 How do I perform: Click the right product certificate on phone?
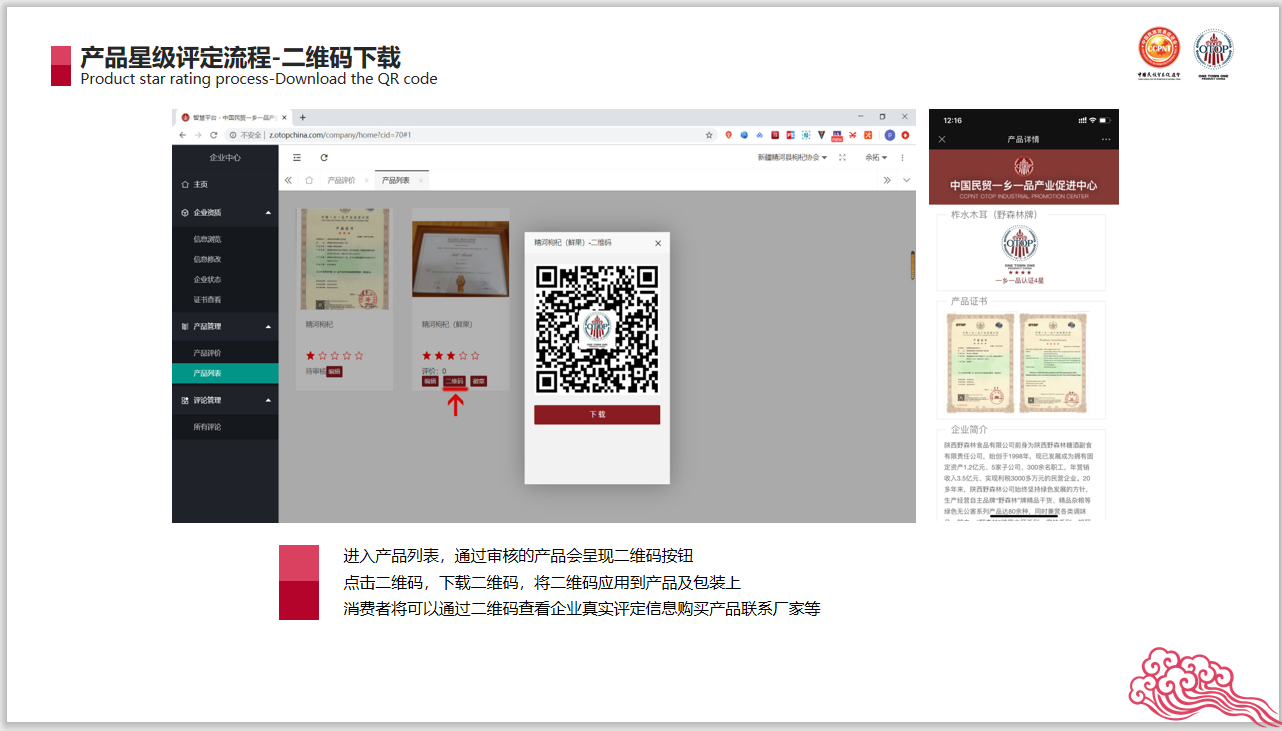click(1053, 363)
